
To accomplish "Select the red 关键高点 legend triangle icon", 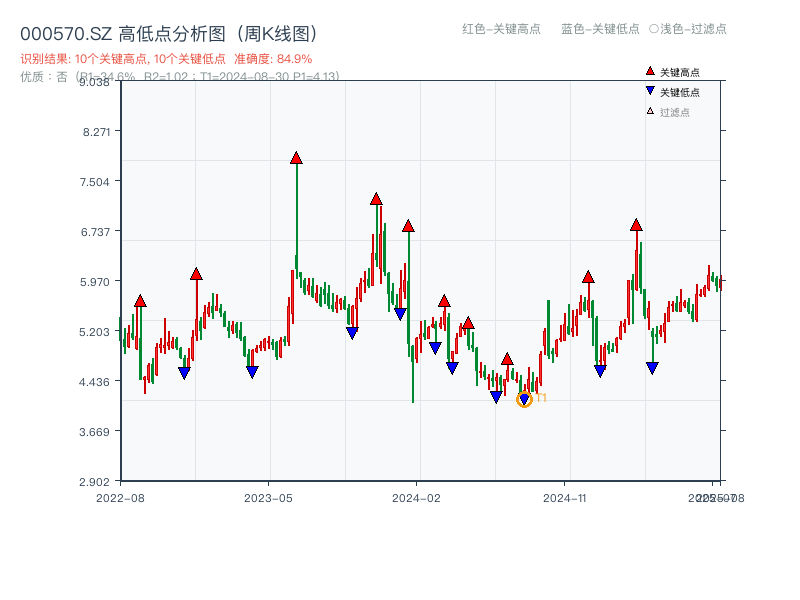I will click(650, 71).
